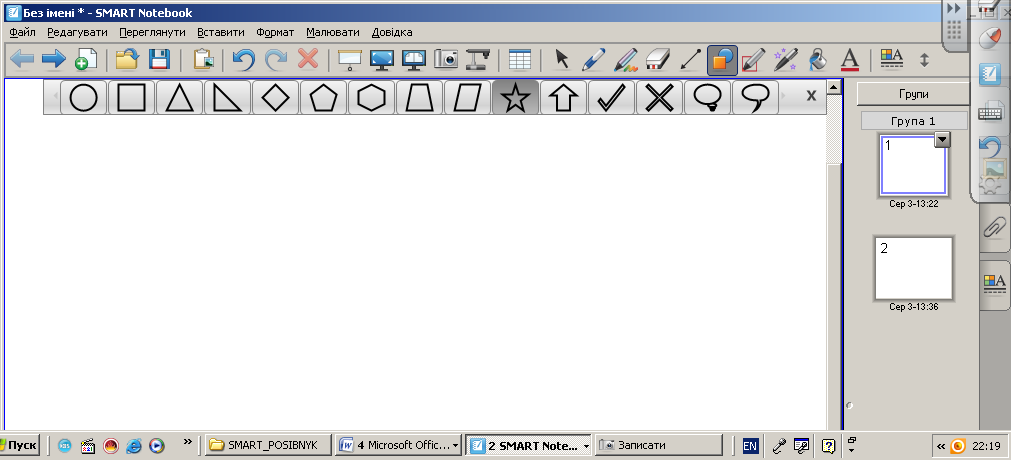The height and width of the screenshot is (460, 1011).
Task: Choose the star shape
Action: 515,98
